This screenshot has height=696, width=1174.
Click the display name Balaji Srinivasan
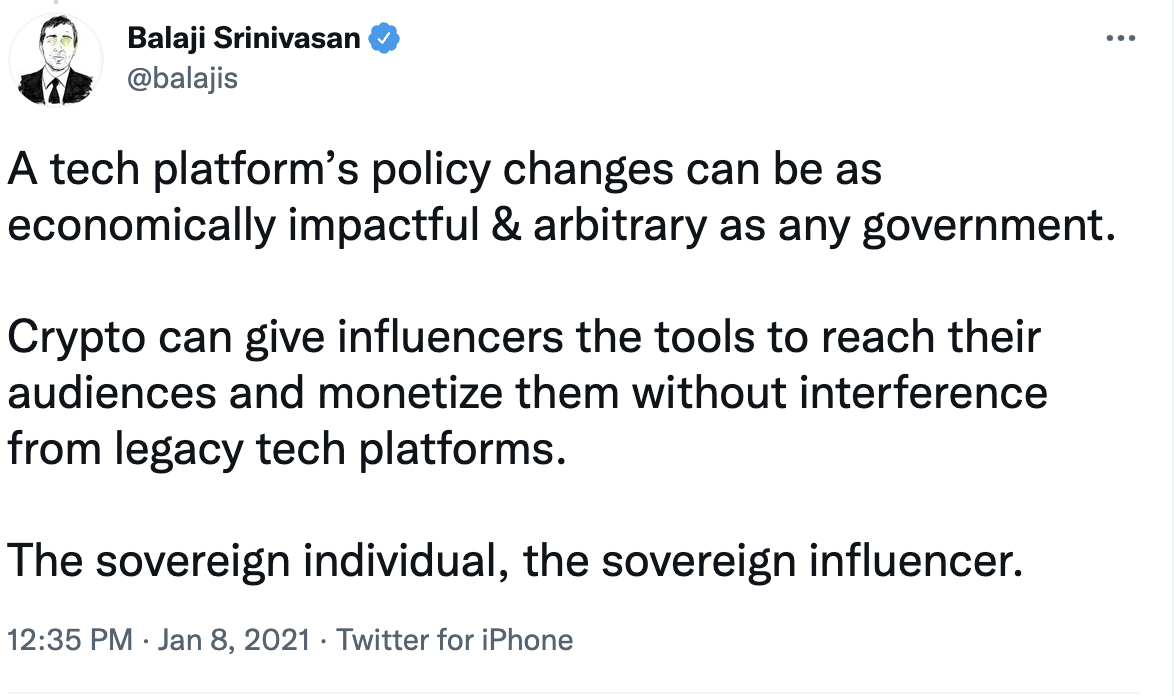[245, 39]
